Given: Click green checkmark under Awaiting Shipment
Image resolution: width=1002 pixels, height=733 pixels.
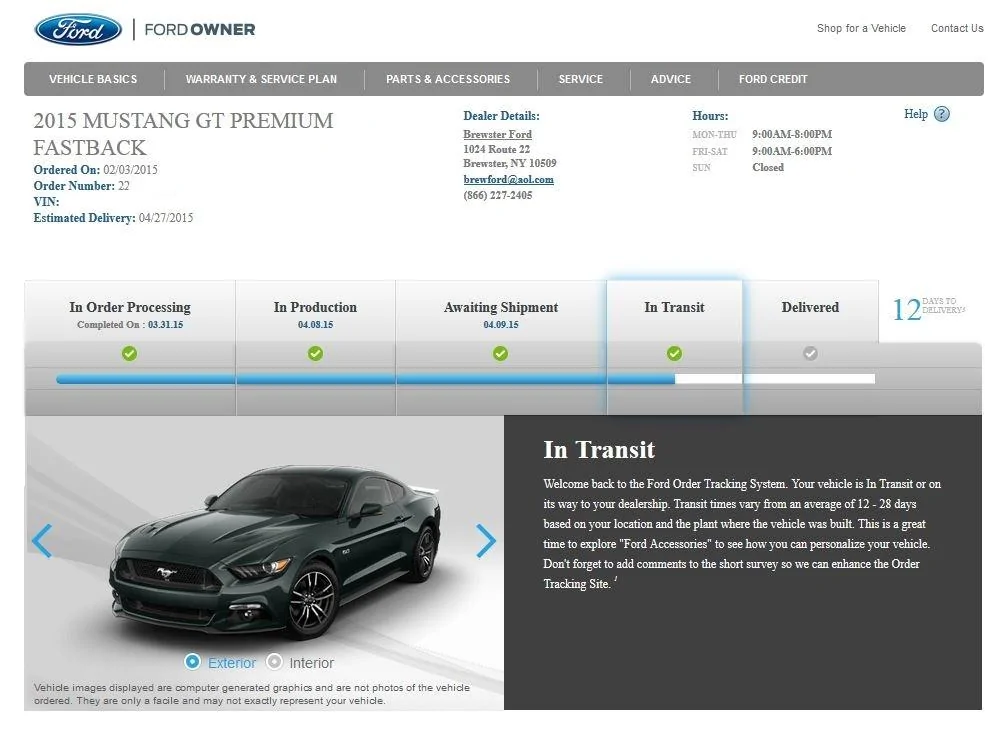Looking at the screenshot, I should click(500, 353).
